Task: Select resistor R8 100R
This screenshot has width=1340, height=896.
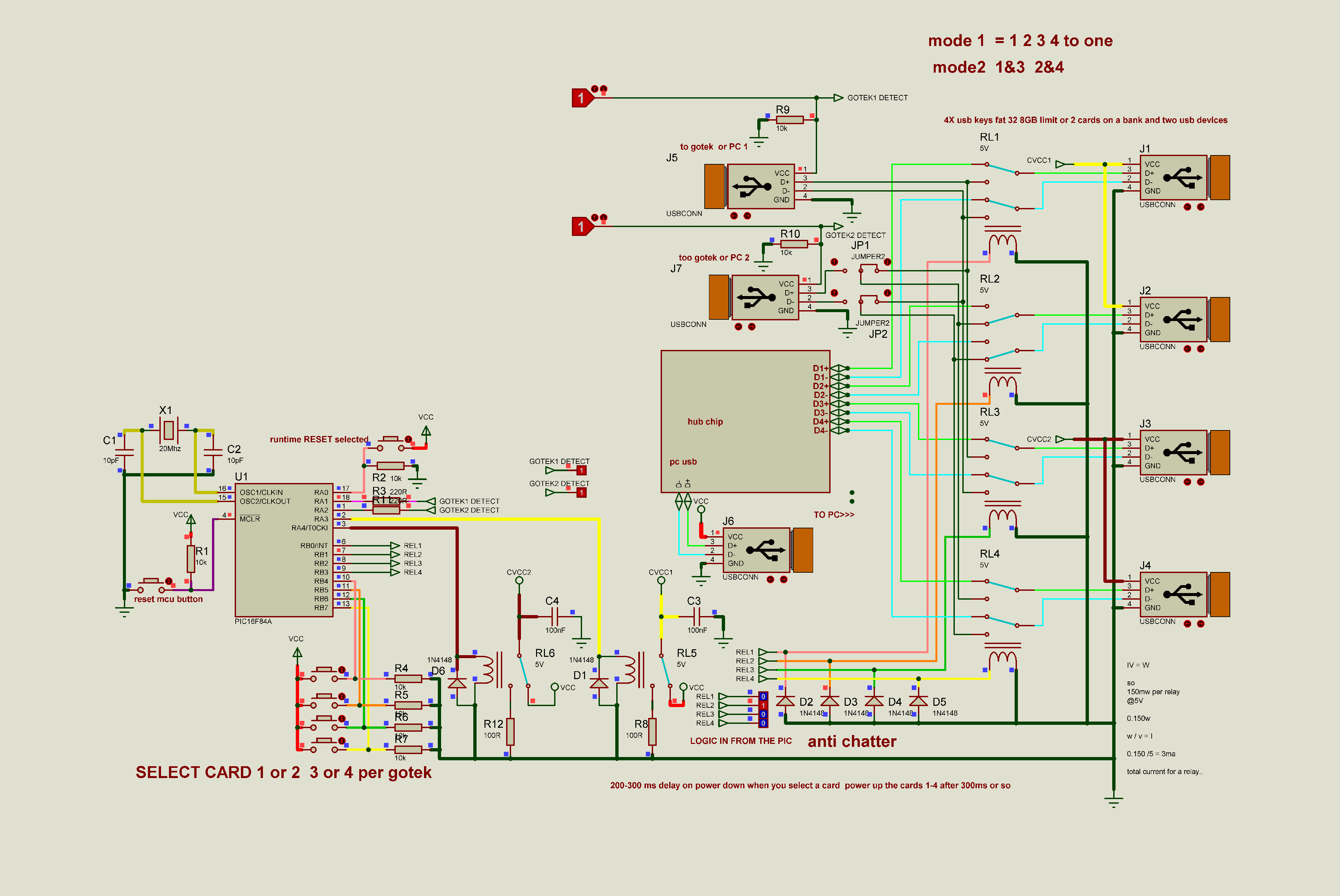Action: click(652, 731)
